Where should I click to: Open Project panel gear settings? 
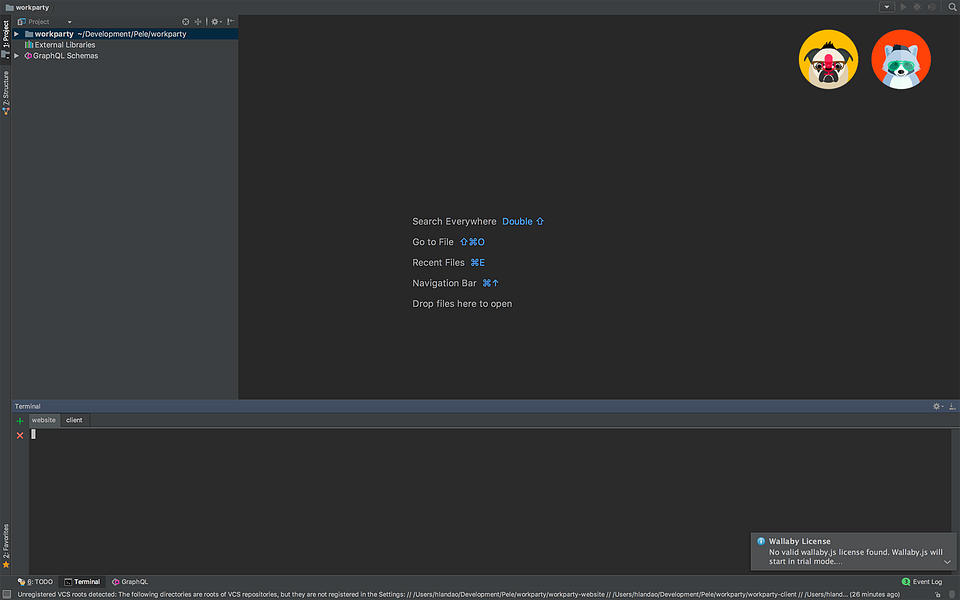(x=216, y=21)
